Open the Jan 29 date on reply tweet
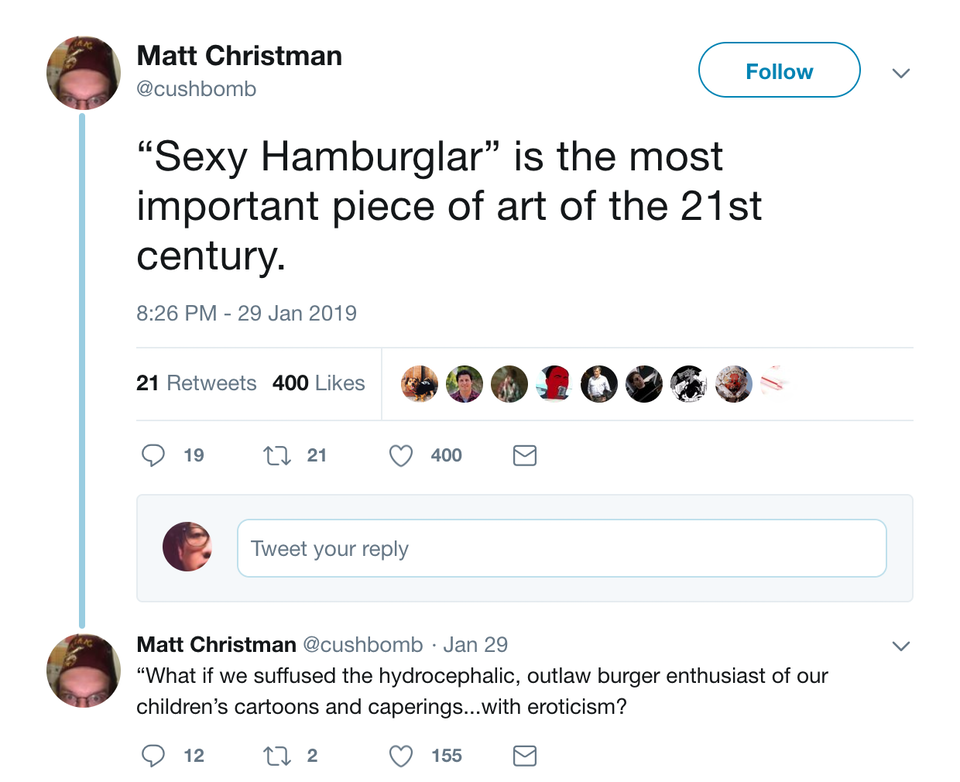960x782 pixels. (x=475, y=644)
